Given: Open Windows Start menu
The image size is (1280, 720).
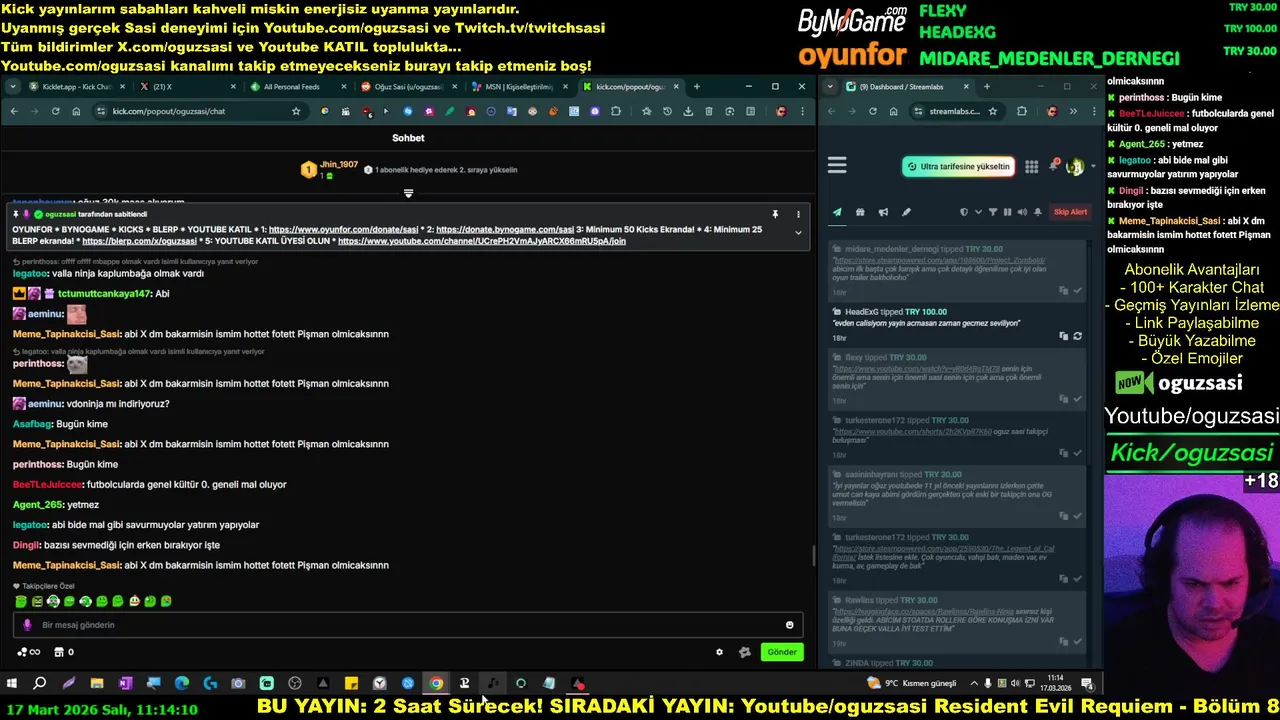Looking at the screenshot, I should [x=12, y=684].
